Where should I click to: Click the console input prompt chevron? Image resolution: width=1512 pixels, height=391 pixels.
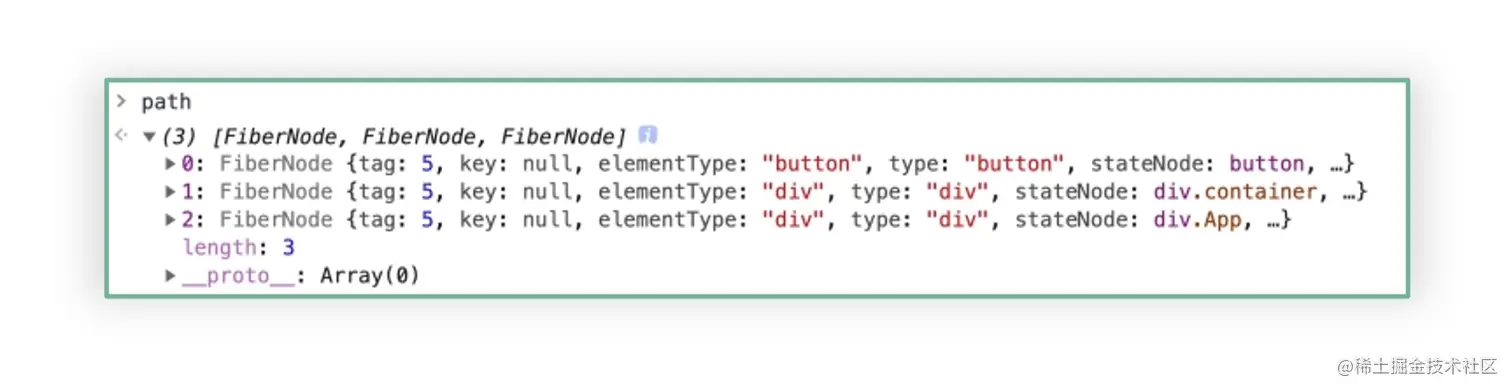pyautogui.click(x=121, y=101)
